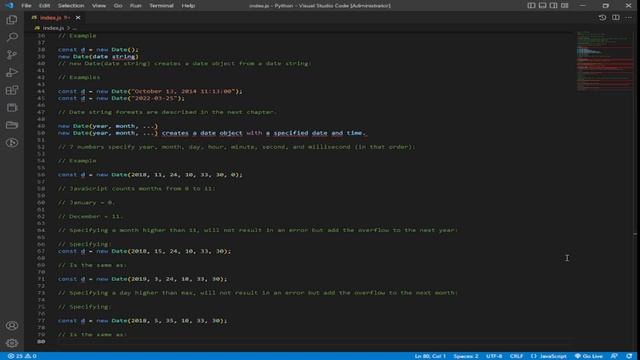The height and width of the screenshot is (360, 640).
Task: Open the View menu
Action: (x=98, y=5)
